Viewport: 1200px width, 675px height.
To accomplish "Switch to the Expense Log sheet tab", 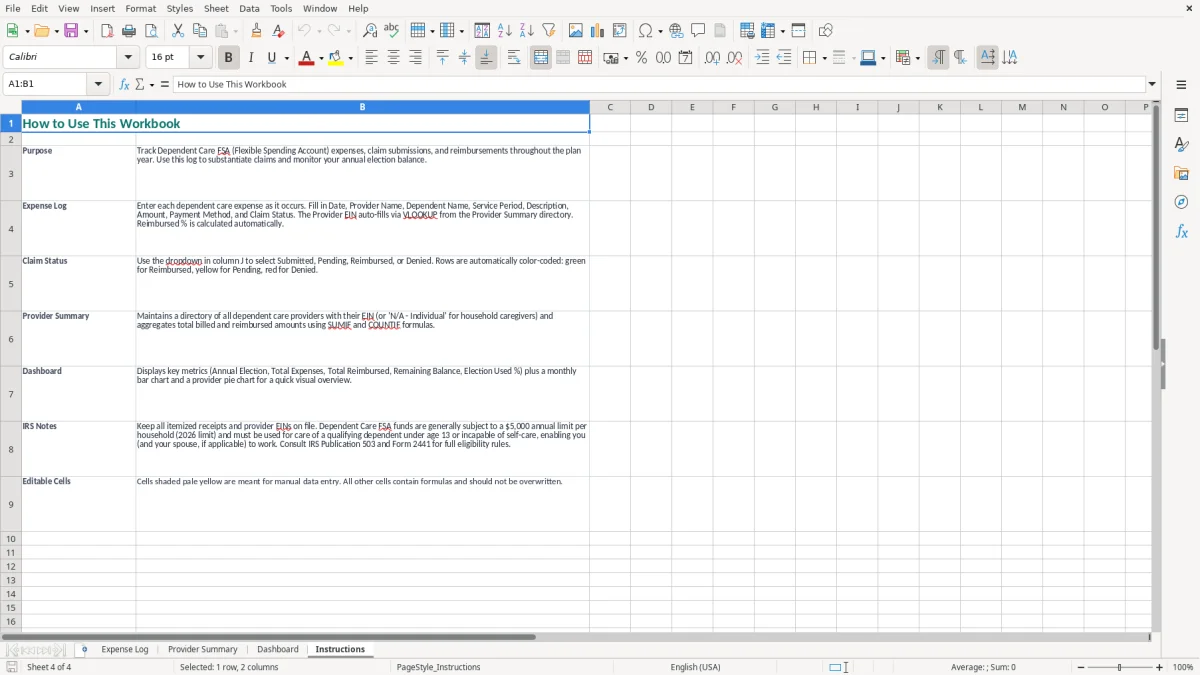I will 125,649.
